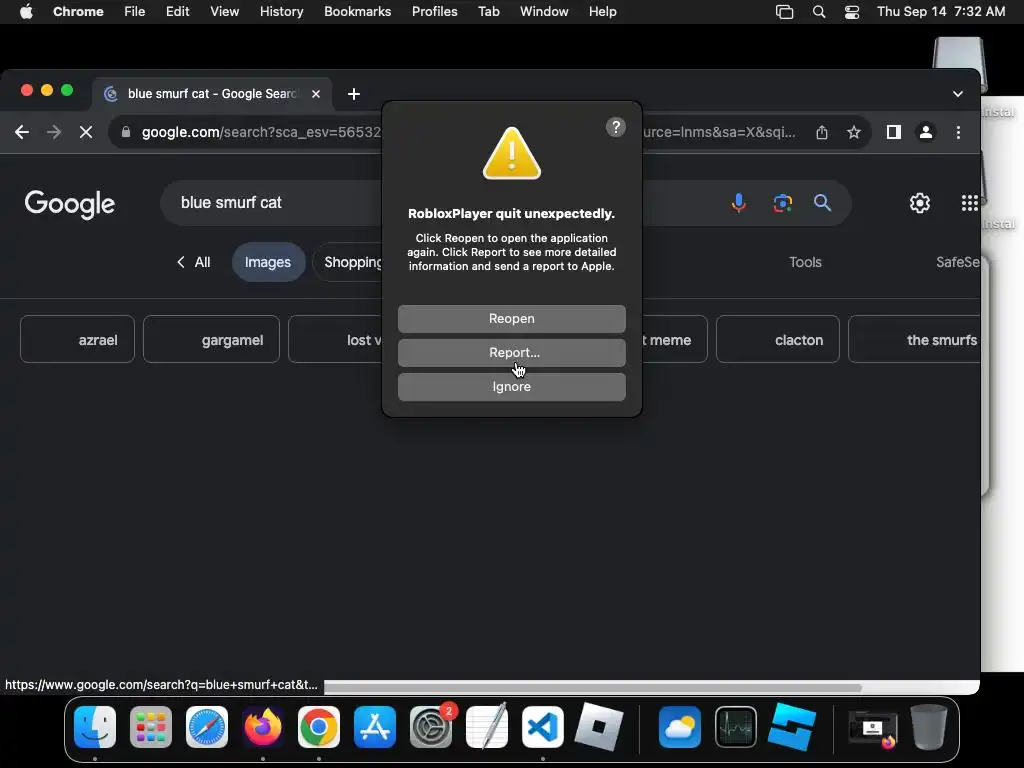Screen dimensions: 1024x768
Task: Open the Chrome application menu
Action: pos(78,12)
